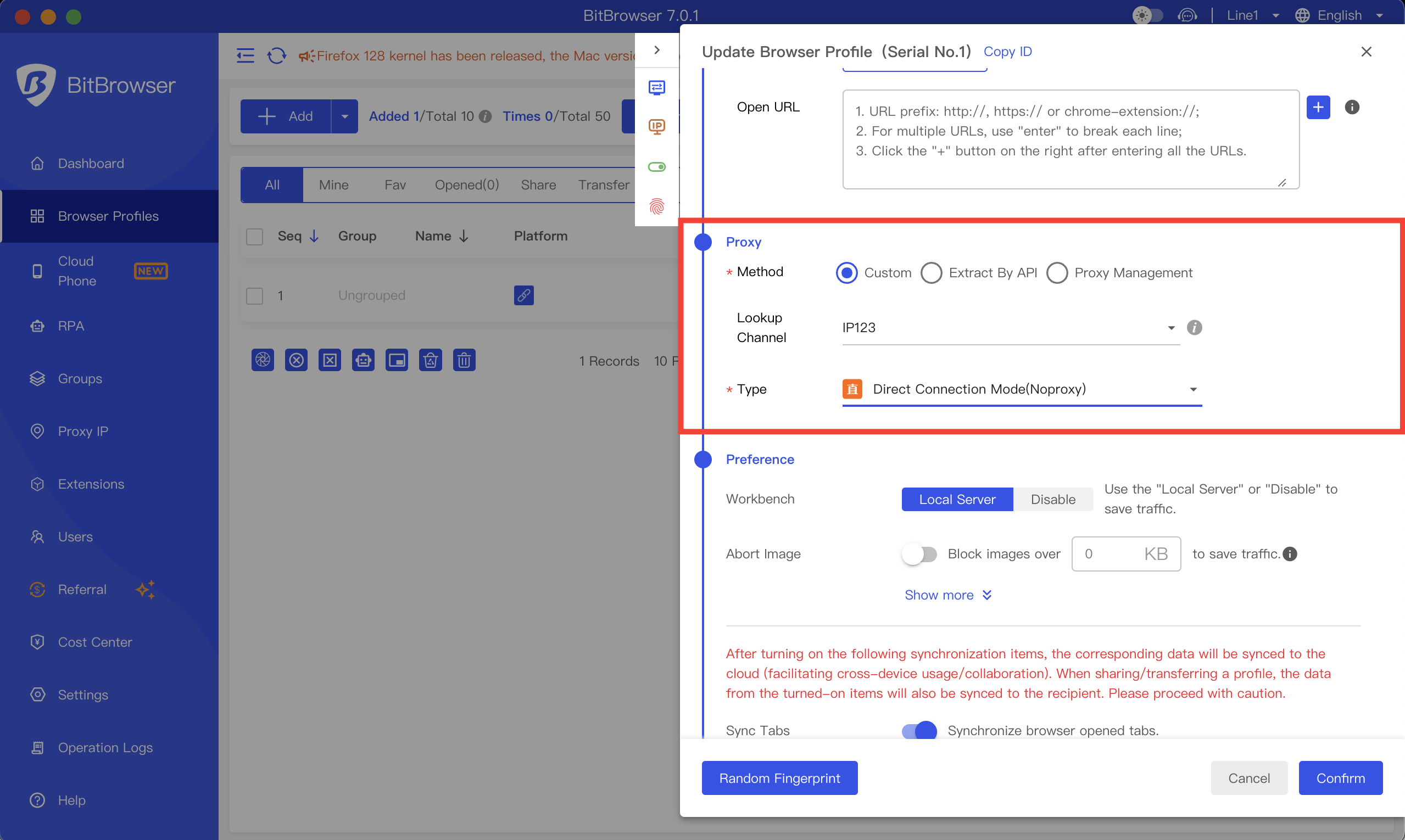Open Cloud Phone section
Image resolution: width=1405 pixels, height=840 pixels.
coord(109,271)
